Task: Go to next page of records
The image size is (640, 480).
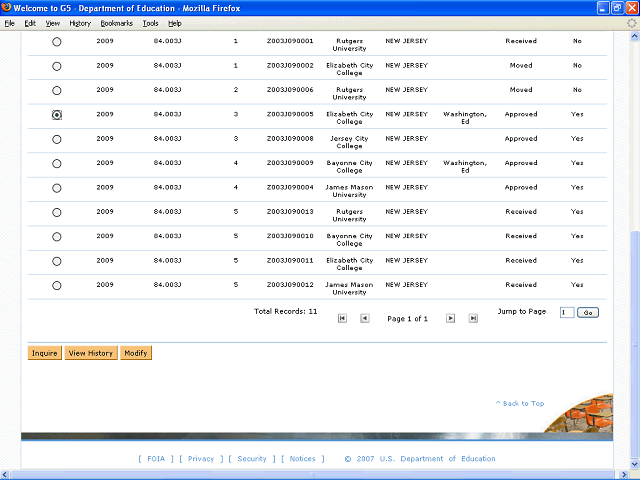Action: 450,318
